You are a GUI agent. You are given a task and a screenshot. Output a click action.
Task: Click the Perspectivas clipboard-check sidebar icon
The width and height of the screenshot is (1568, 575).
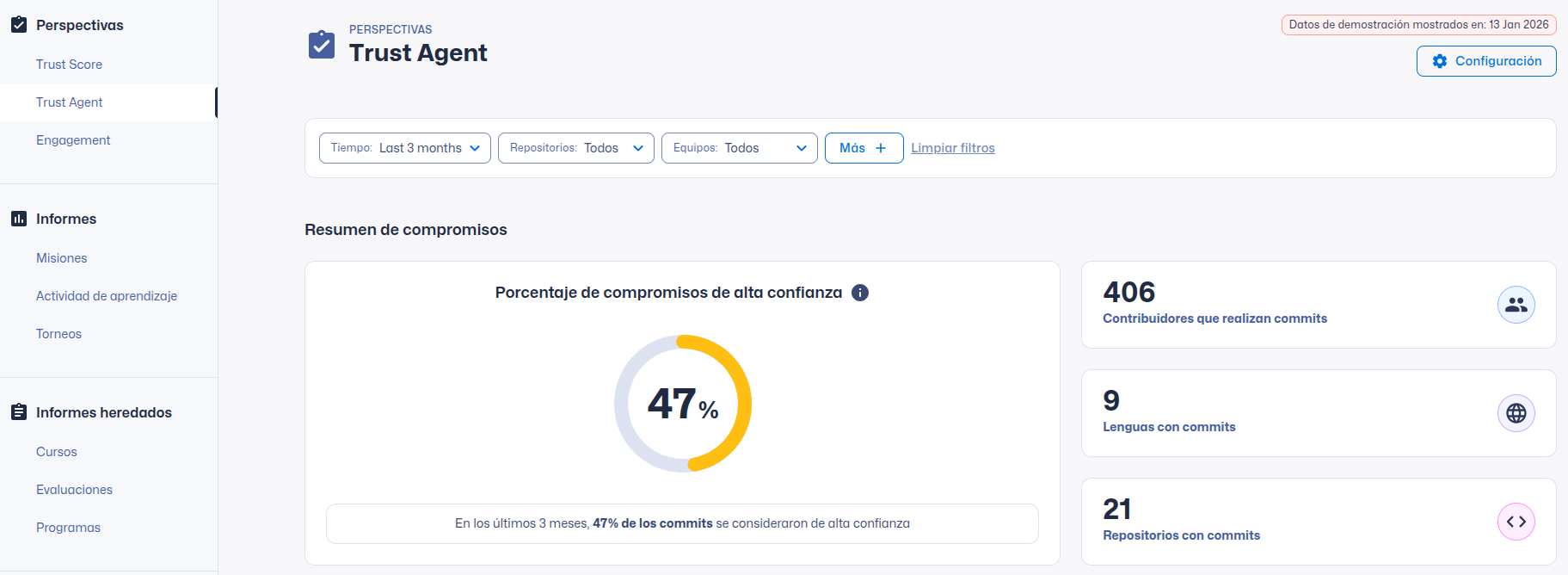[x=19, y=25]
